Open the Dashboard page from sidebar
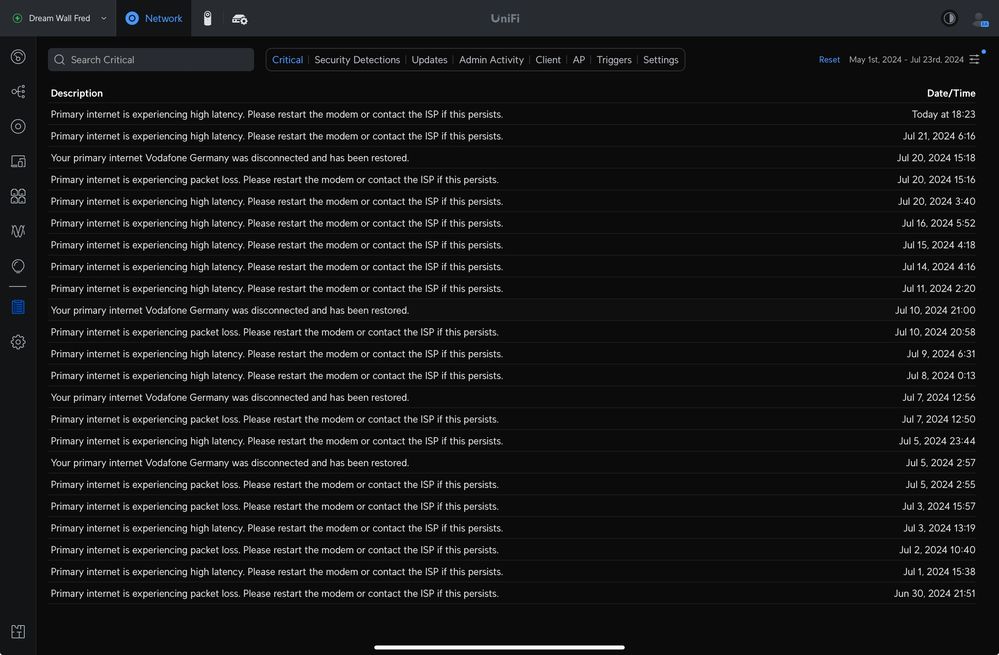 coord(18,57)
